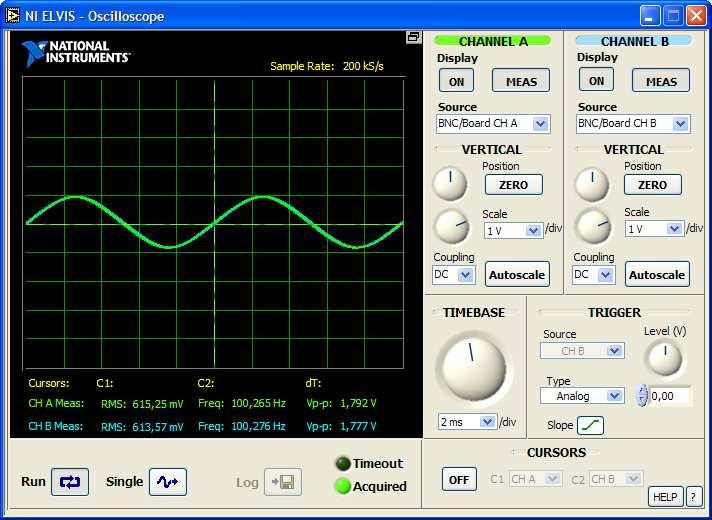This screenshot has height=520, width=712.
Task: Click the Trigger Level knob
Action: pos(665,359)
